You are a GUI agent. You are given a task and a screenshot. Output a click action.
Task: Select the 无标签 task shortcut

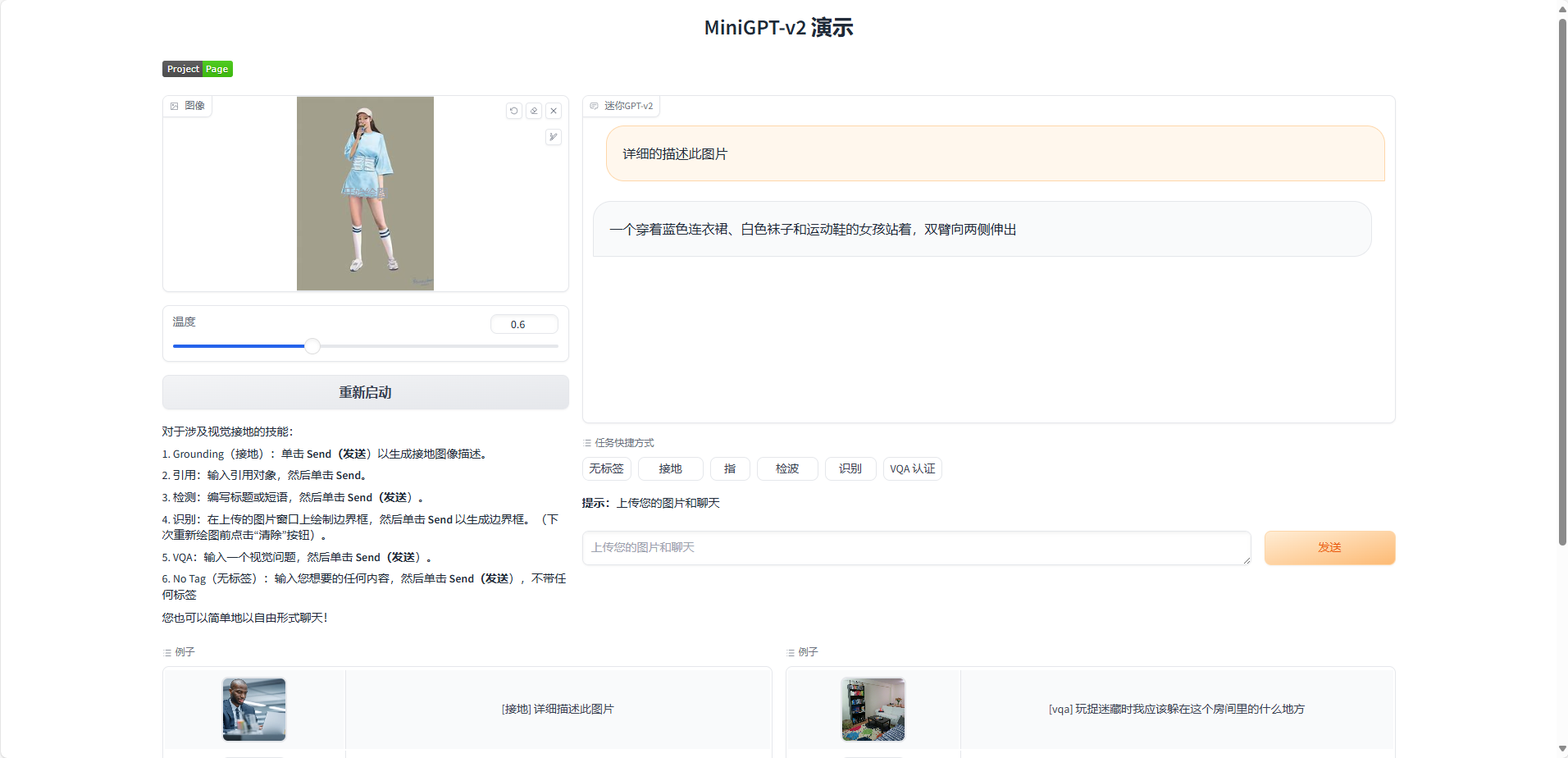(x=607, y=468)
